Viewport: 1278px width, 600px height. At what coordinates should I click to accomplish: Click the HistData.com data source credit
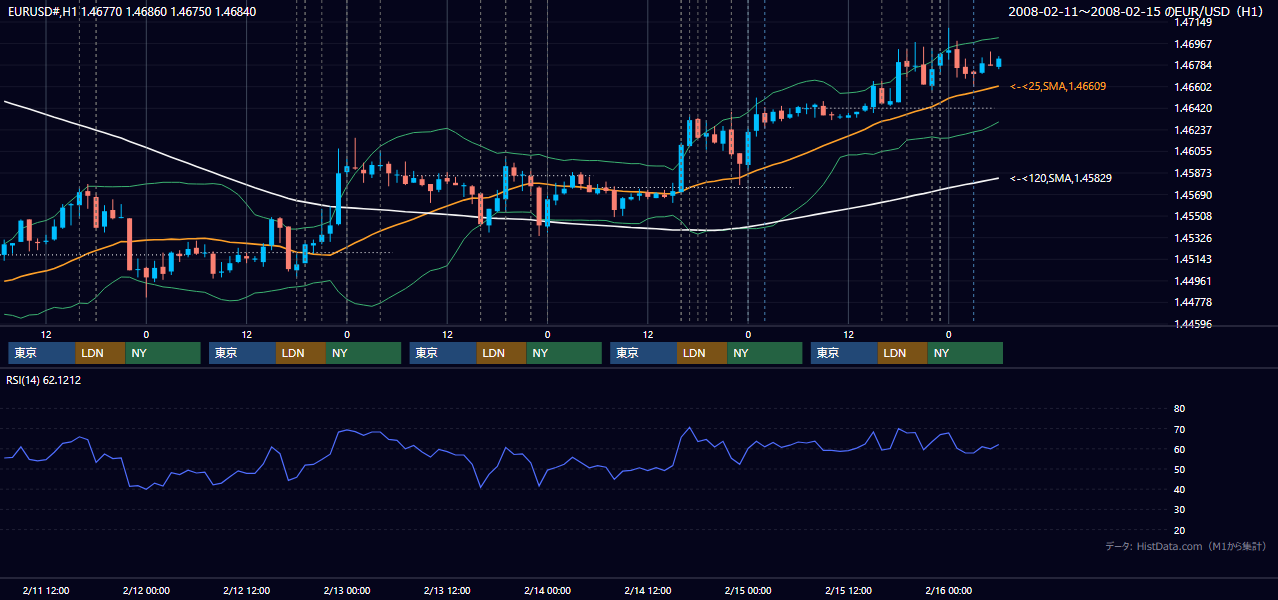(1186, 546)
